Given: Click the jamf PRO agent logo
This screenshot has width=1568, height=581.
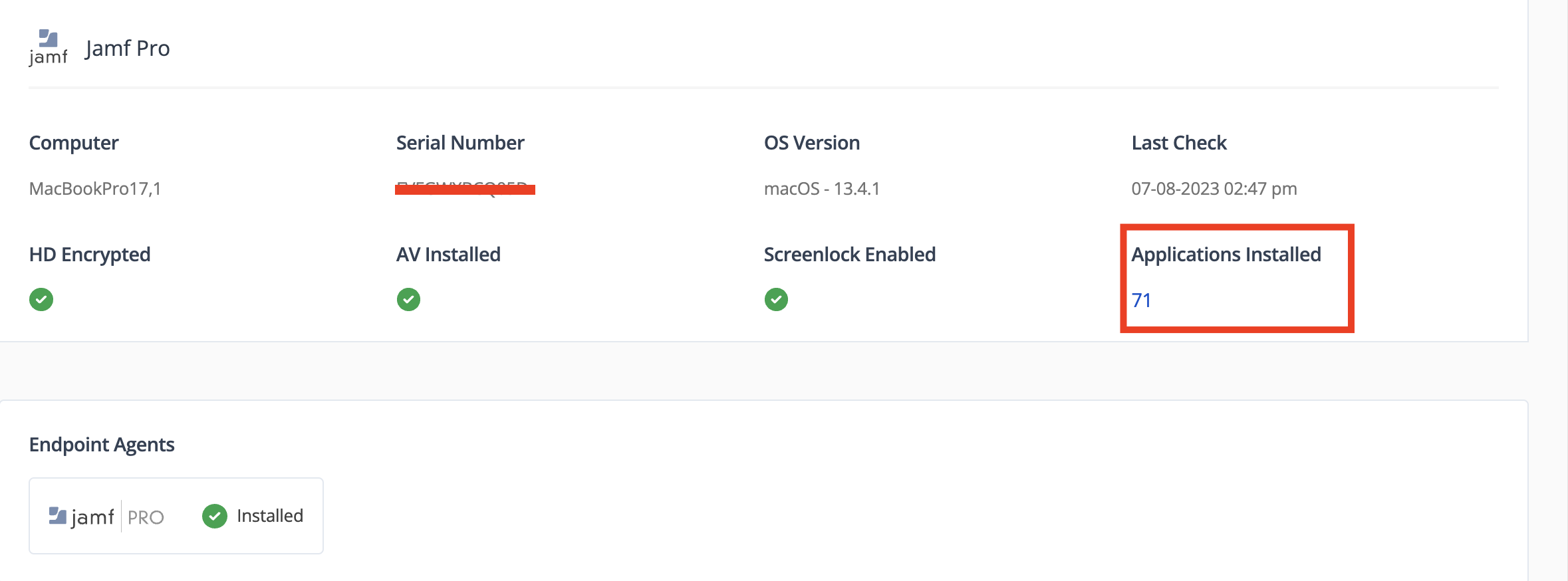Looking at the screenshot, I should point(106,517).
